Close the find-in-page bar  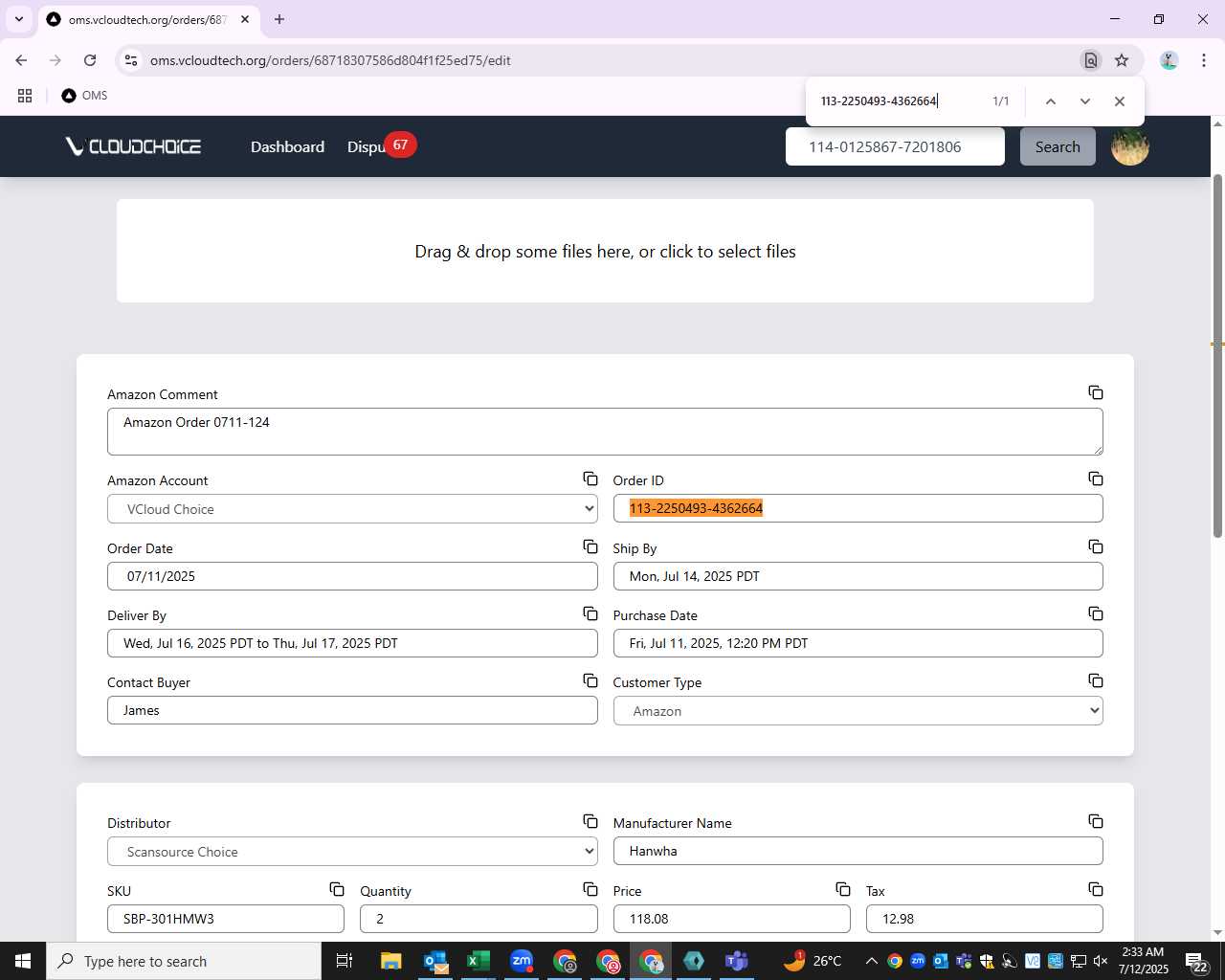click(1120, 101)
